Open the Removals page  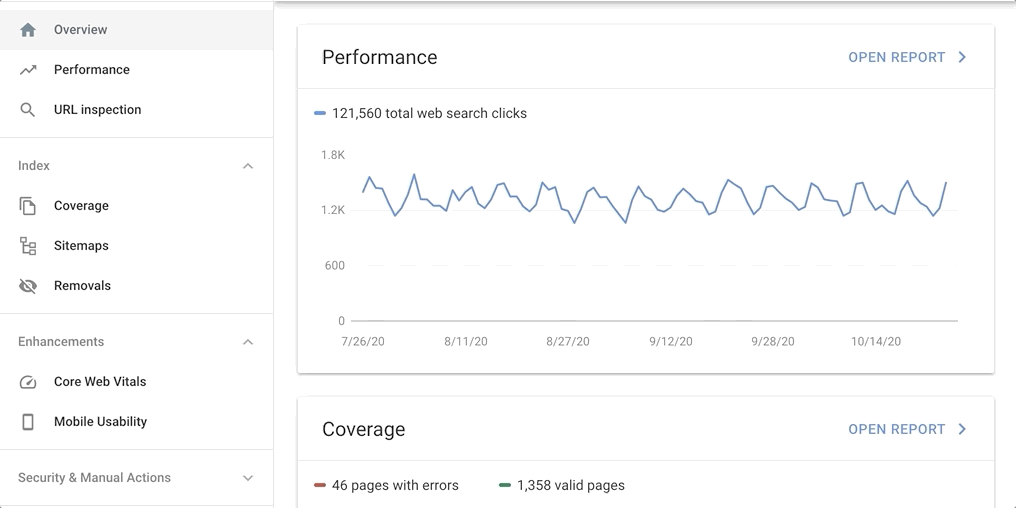pos(136,286)
